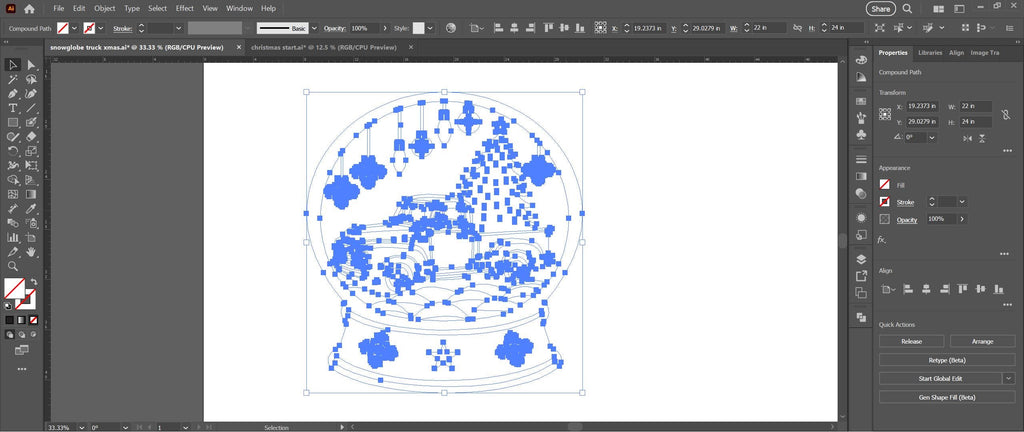This screenshot has height=432, width=1024.
Task: Enable Draw Behind mode
Action: coord(22,334)
